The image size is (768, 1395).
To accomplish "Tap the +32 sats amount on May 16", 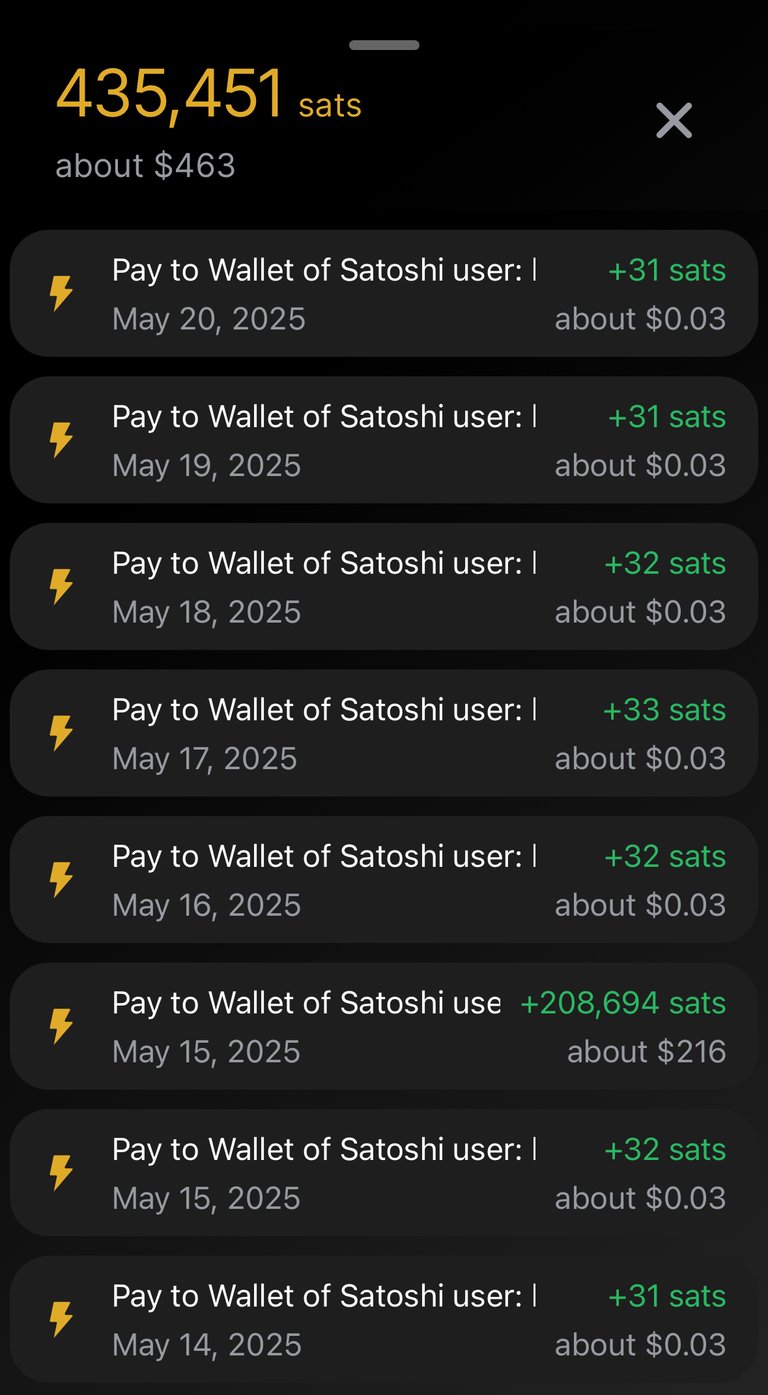I will (665, 856).
